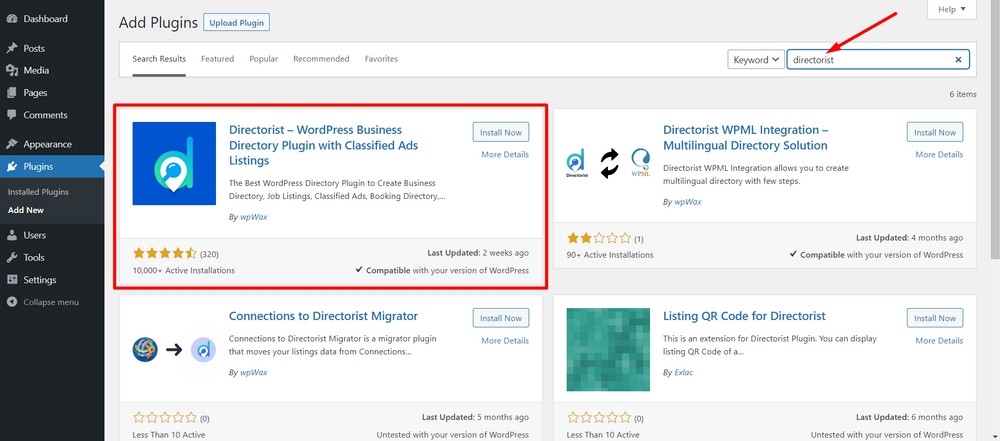This screenshot has height=441, width=1000.
Task: Click the Media icon in sidebar
Action: coord(11,70)
